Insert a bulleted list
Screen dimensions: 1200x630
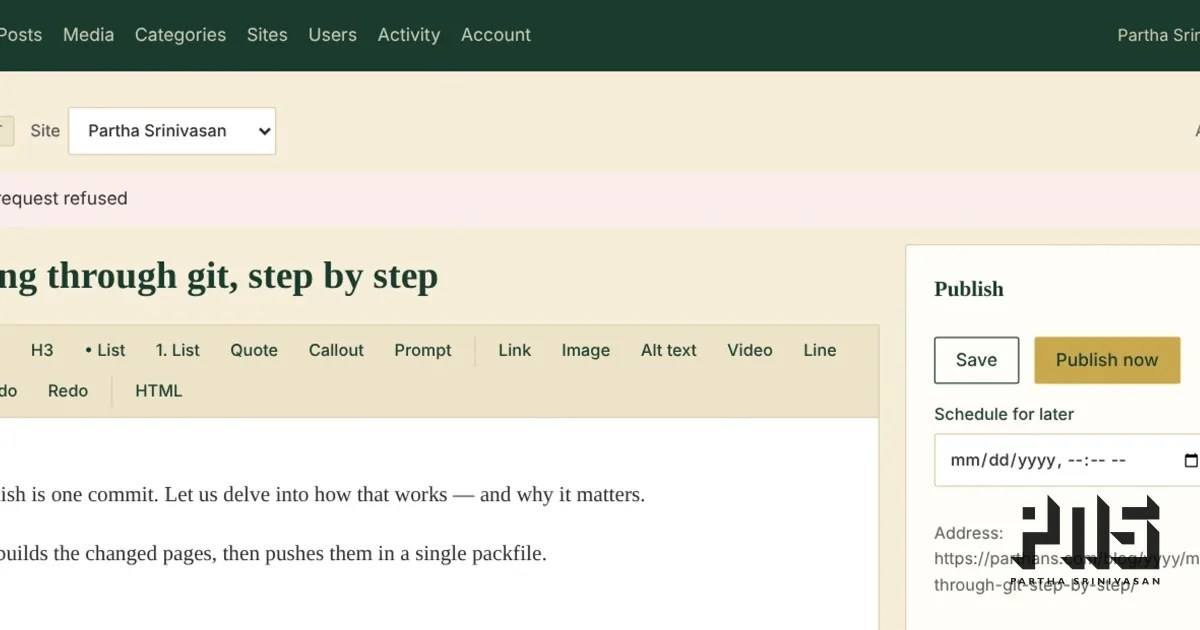click(105, 350)
